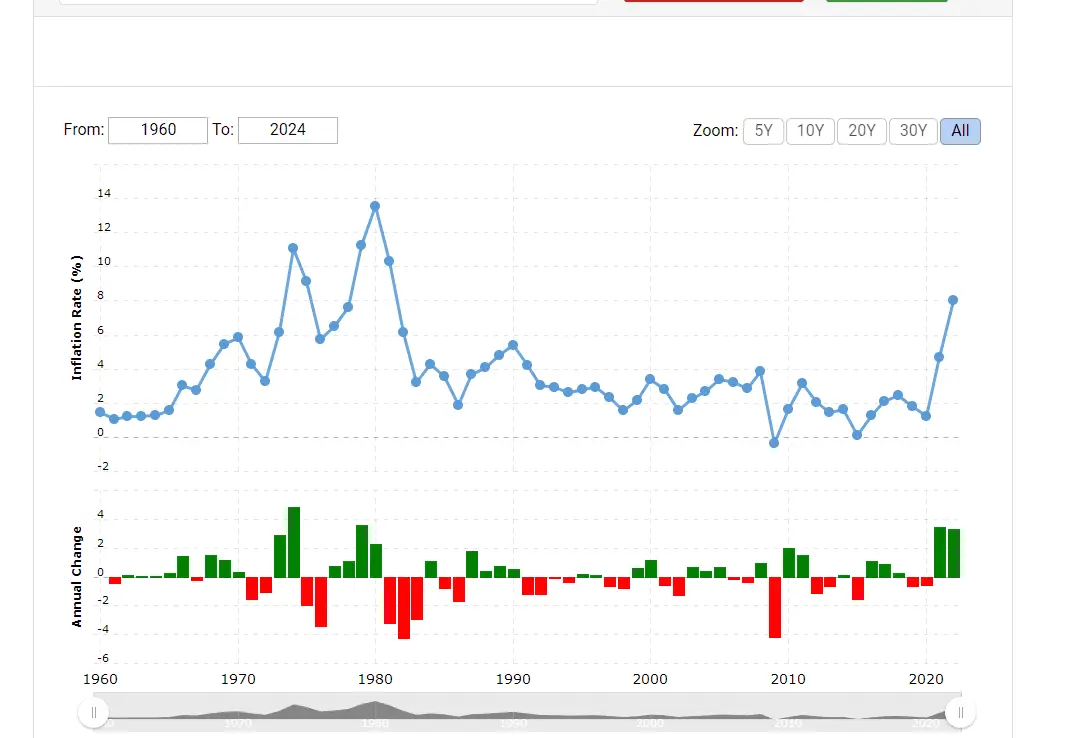The width and height of the screenshot is (1092, 738).
Task: Select the 2009 negative inflation data point
Action: (x=774, y=442)
